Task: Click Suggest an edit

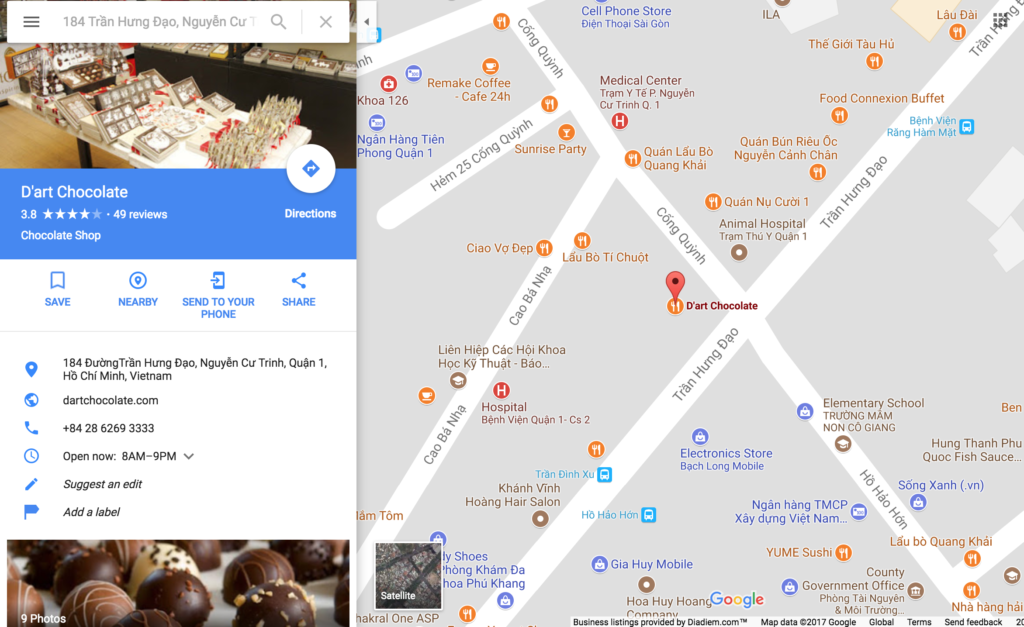Action: [103, 484]
